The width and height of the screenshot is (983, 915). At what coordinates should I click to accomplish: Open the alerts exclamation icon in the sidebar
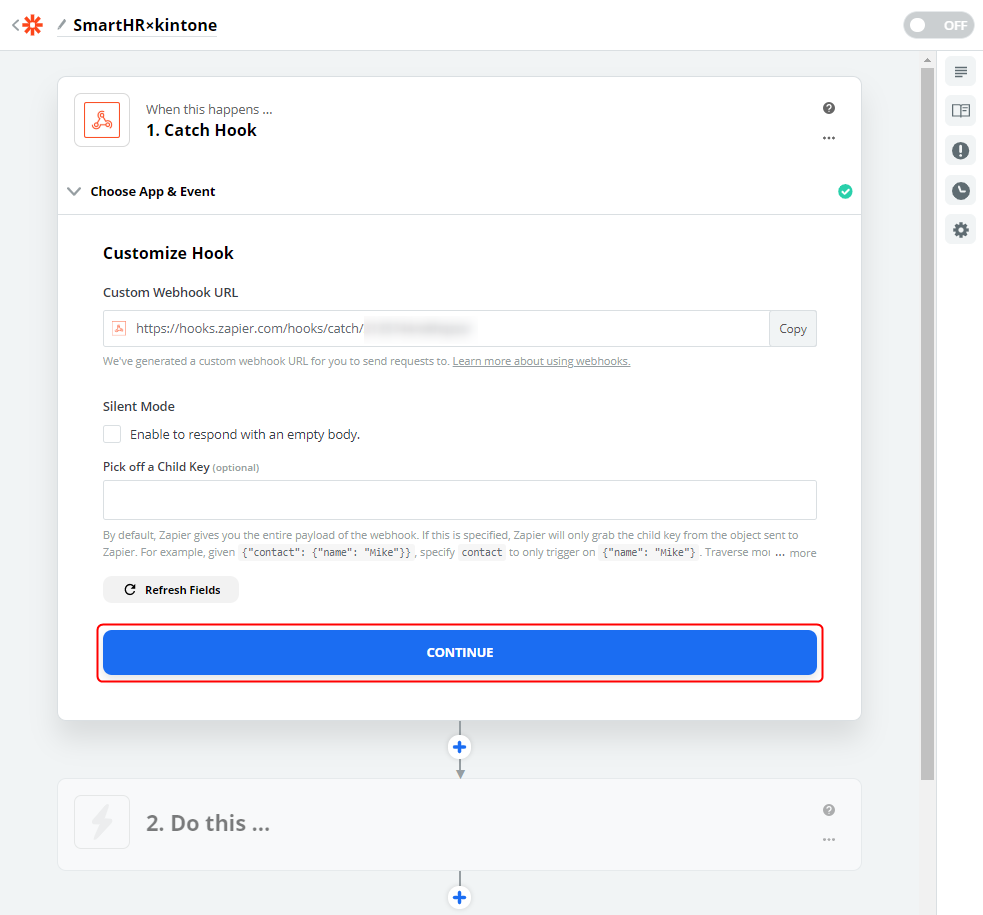point(960,150)
